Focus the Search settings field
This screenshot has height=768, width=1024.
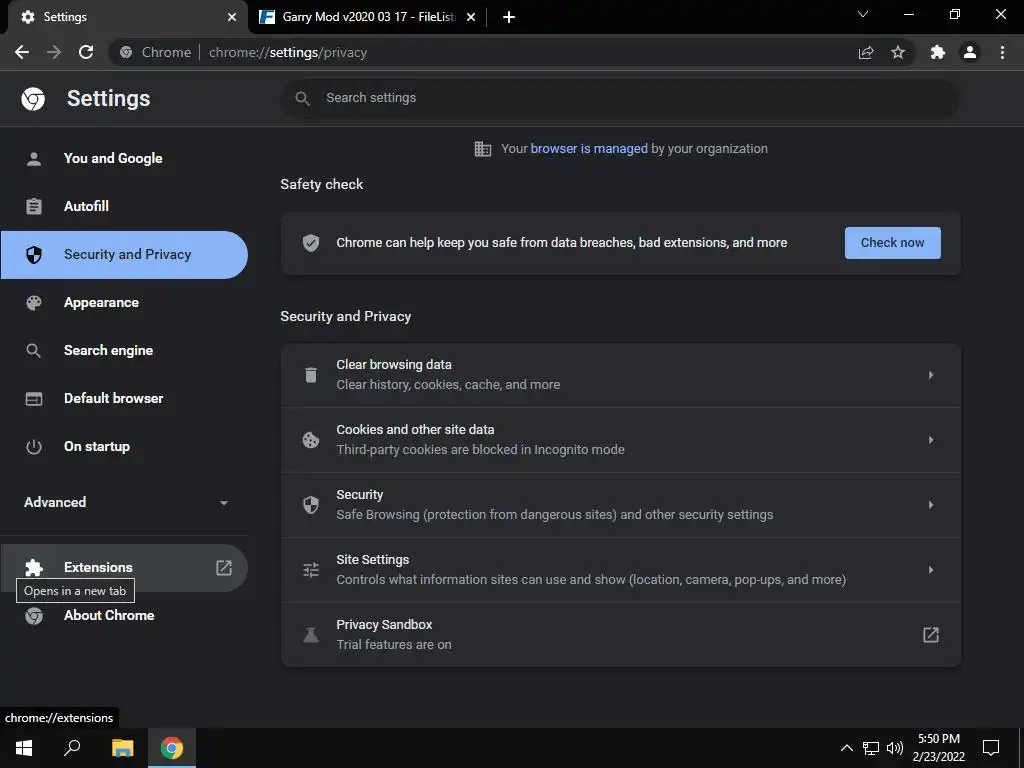pyautogui.click(x=620, y=98)
